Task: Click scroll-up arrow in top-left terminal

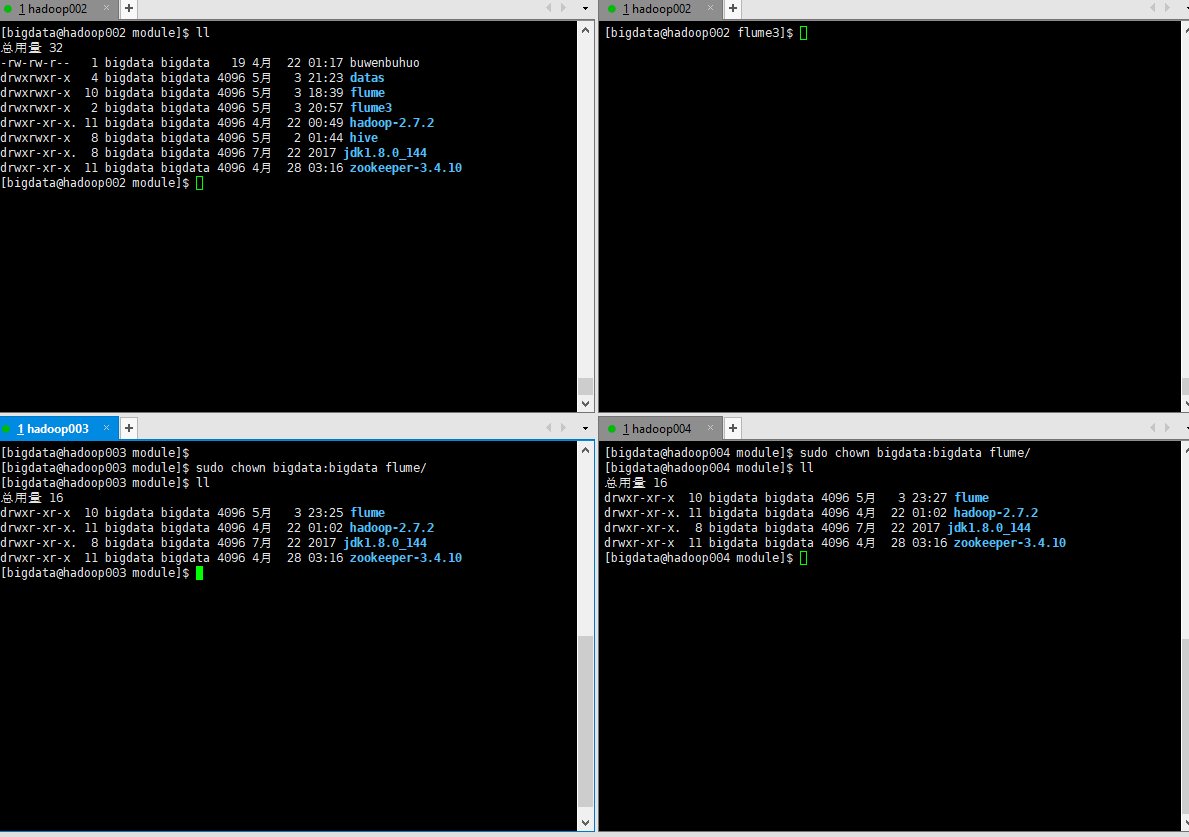Action: click(x=585, y=30)
